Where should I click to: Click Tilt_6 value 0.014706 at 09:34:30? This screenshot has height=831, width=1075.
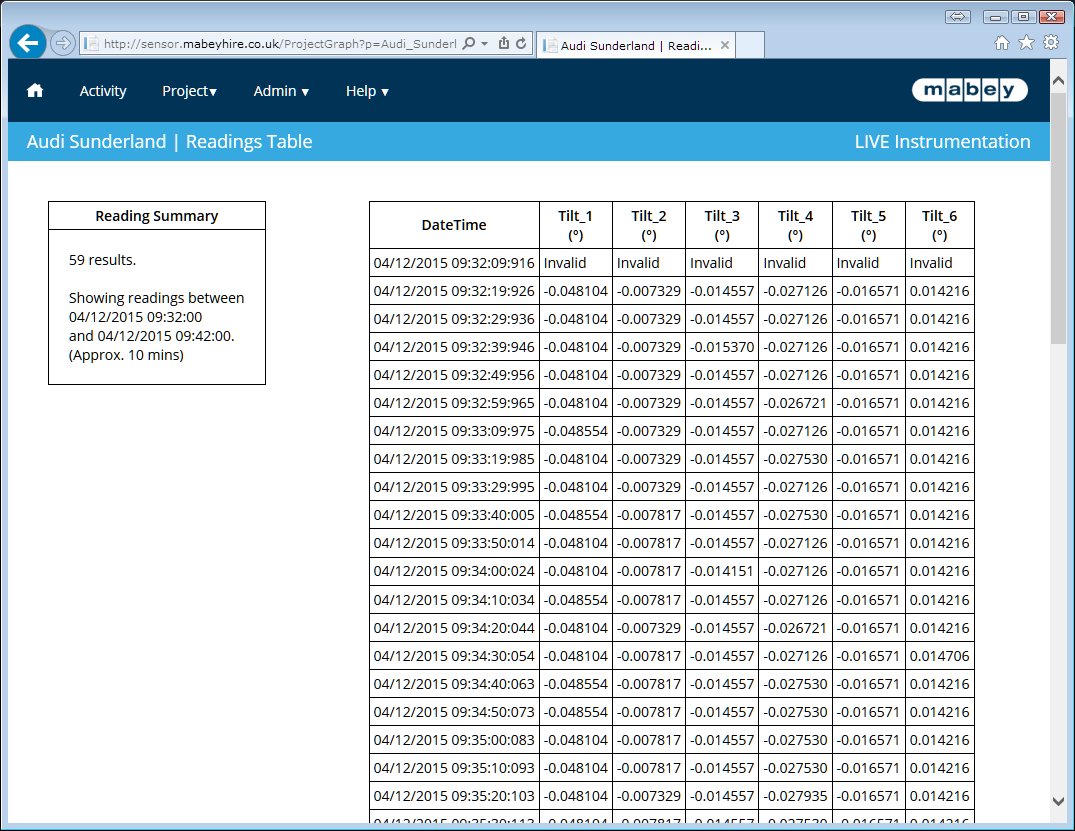coord(939,656)
